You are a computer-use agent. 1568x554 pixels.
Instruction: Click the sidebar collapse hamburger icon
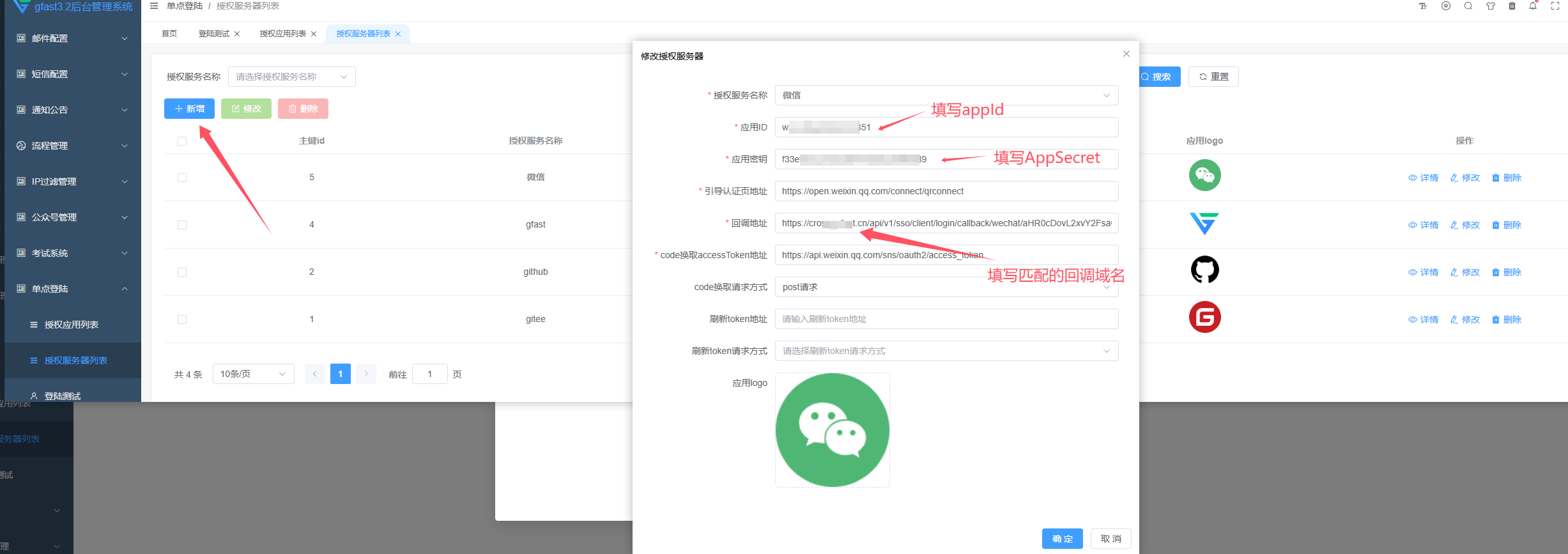pyautogui.click(x=154, y=6)
